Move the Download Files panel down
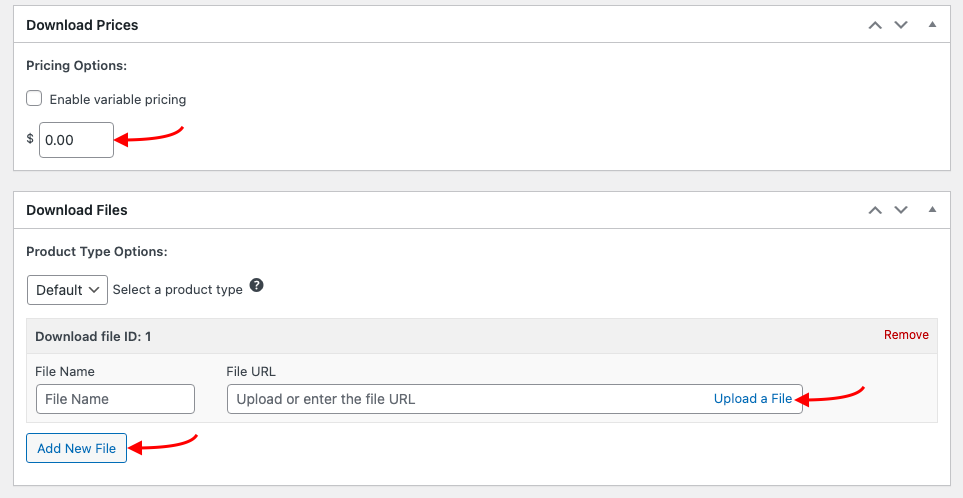Screen dimensions: 963x498 click(900, 210)
